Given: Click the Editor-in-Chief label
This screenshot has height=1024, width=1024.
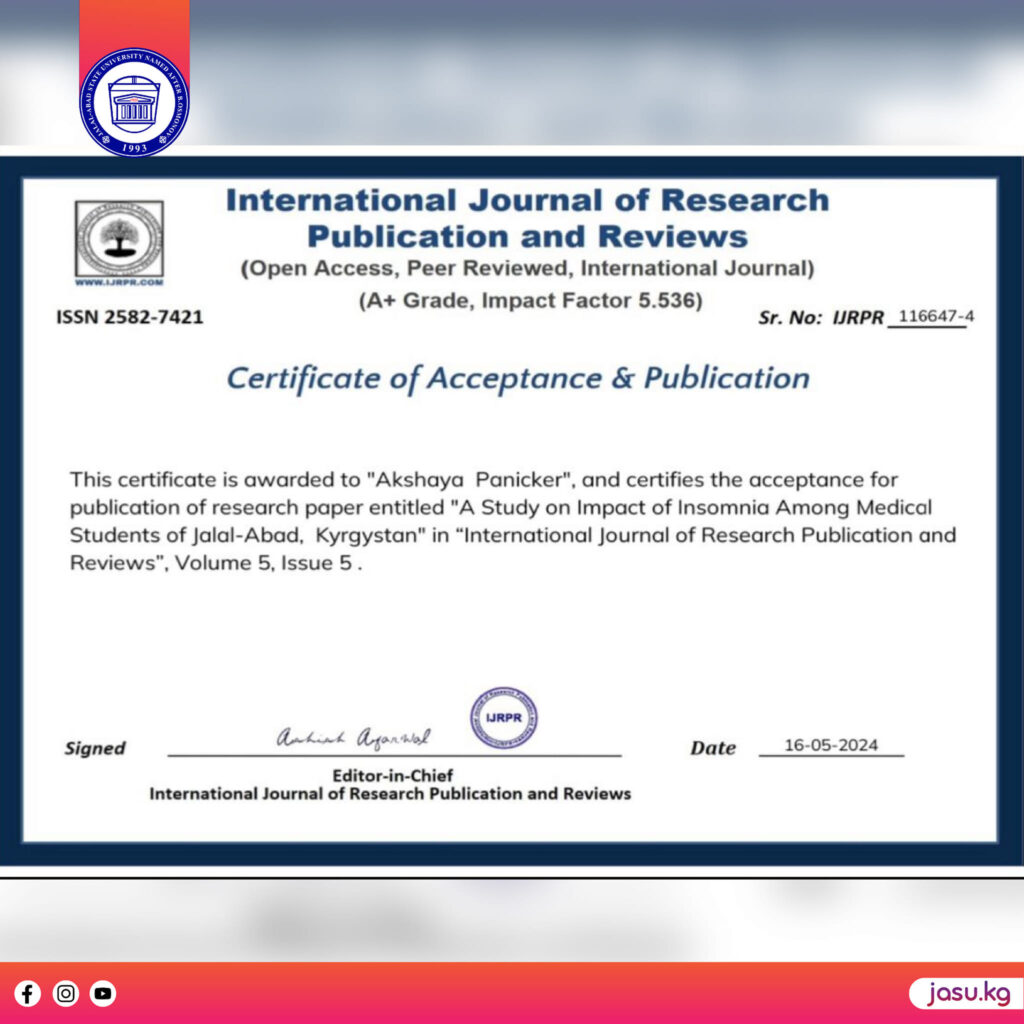Looking at the screenshot, I should point(392,775).
